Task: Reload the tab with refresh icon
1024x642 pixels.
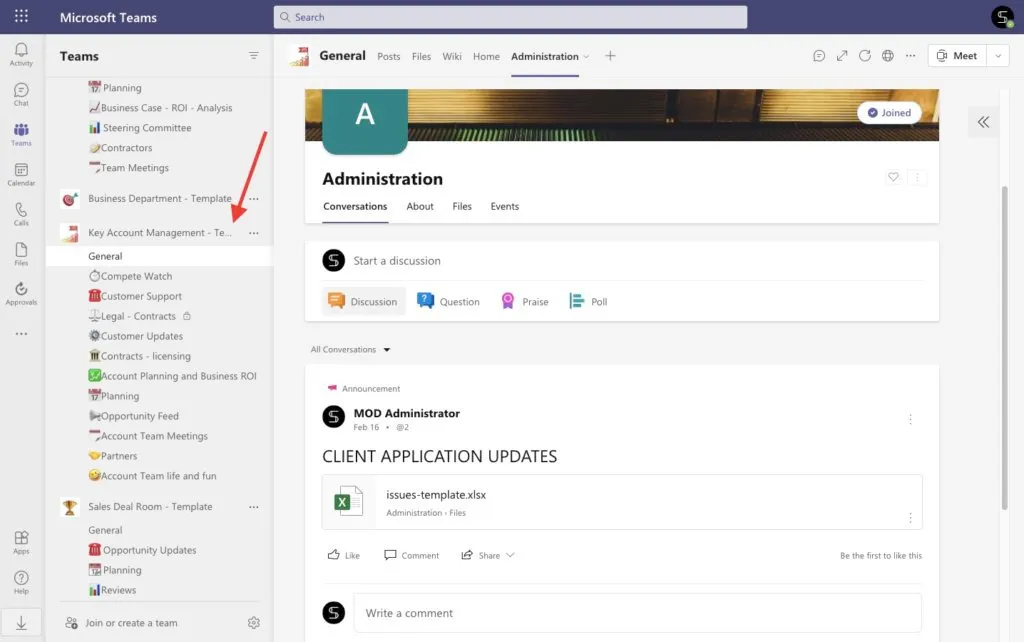Action: 865,56
